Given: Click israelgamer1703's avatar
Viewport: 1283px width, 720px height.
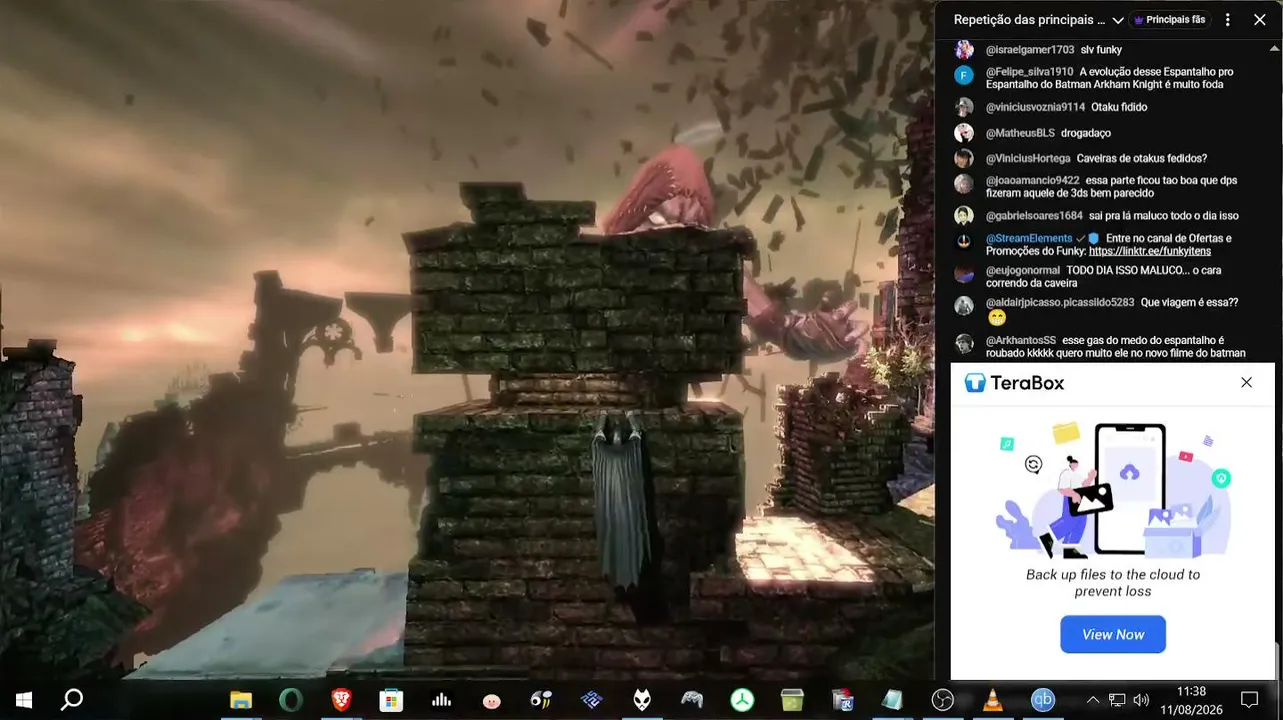Looking at the screenshot, I should coord(964,50).
